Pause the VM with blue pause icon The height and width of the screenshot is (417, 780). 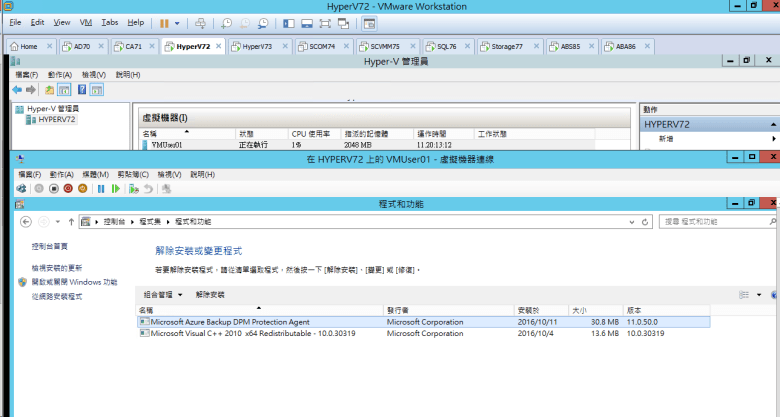(101, 188)
